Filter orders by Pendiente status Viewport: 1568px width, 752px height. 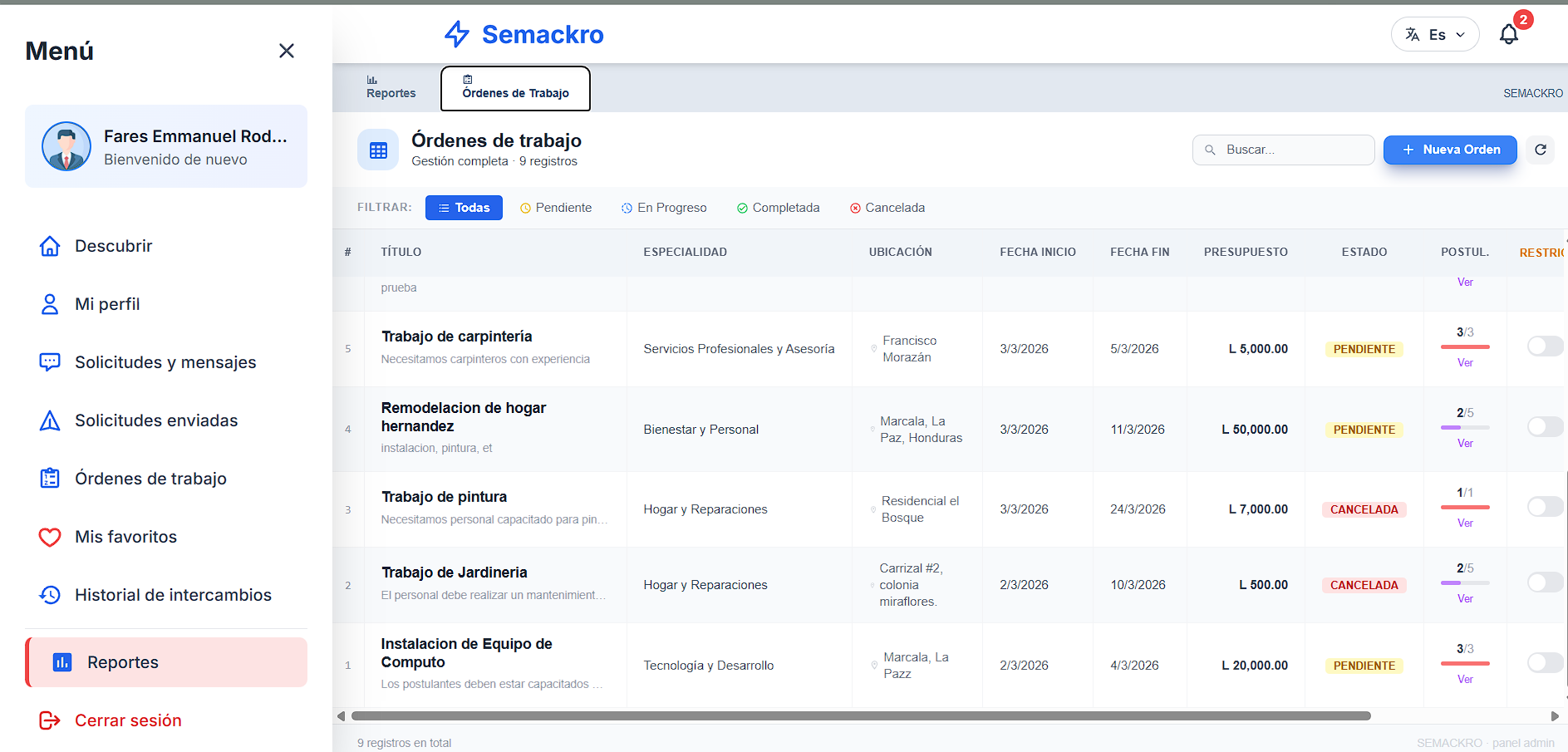pos(556,208)
